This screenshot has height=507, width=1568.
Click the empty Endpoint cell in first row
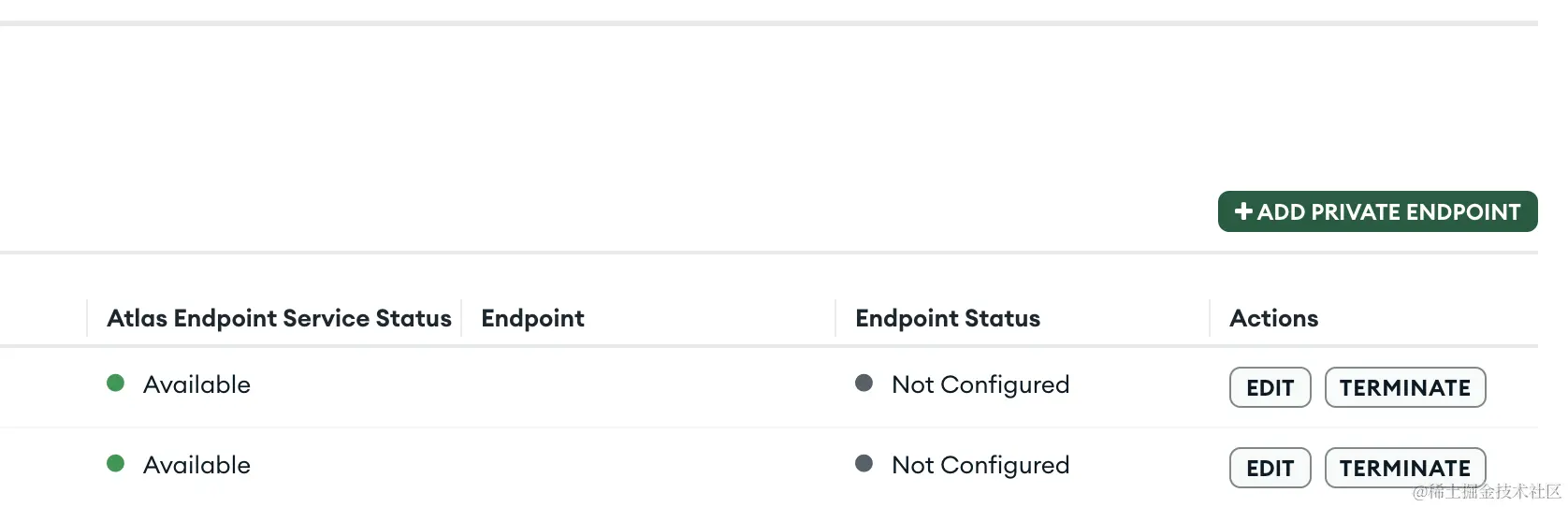point(647,384)
